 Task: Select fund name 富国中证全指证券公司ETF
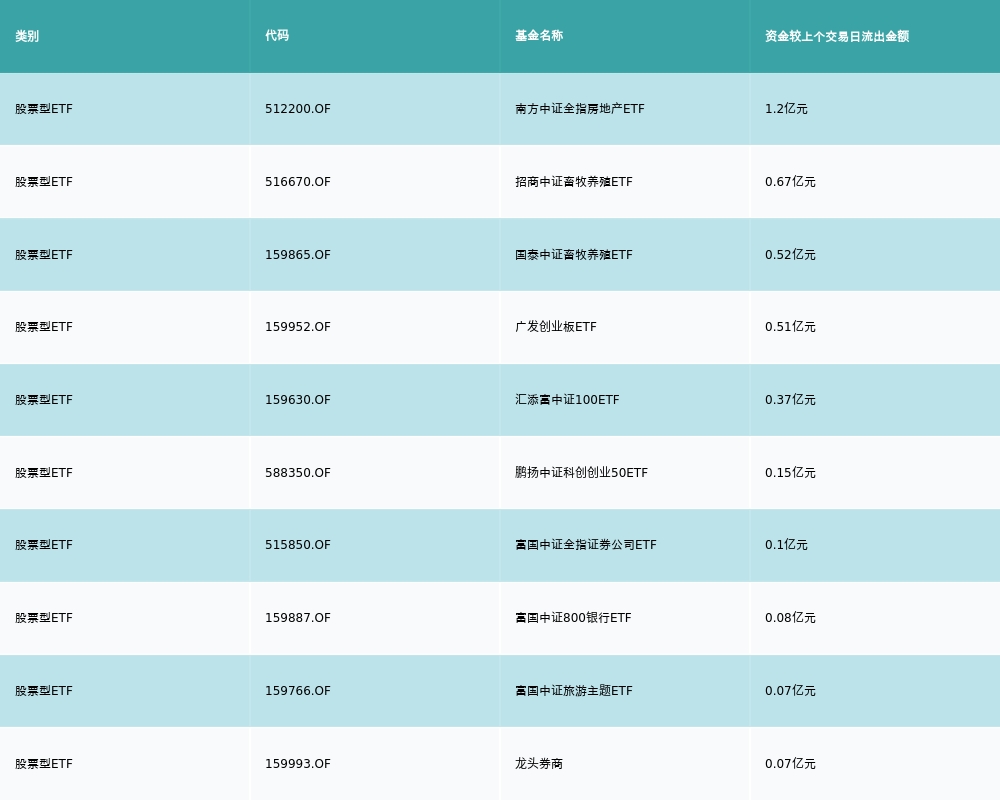[585, 545]
